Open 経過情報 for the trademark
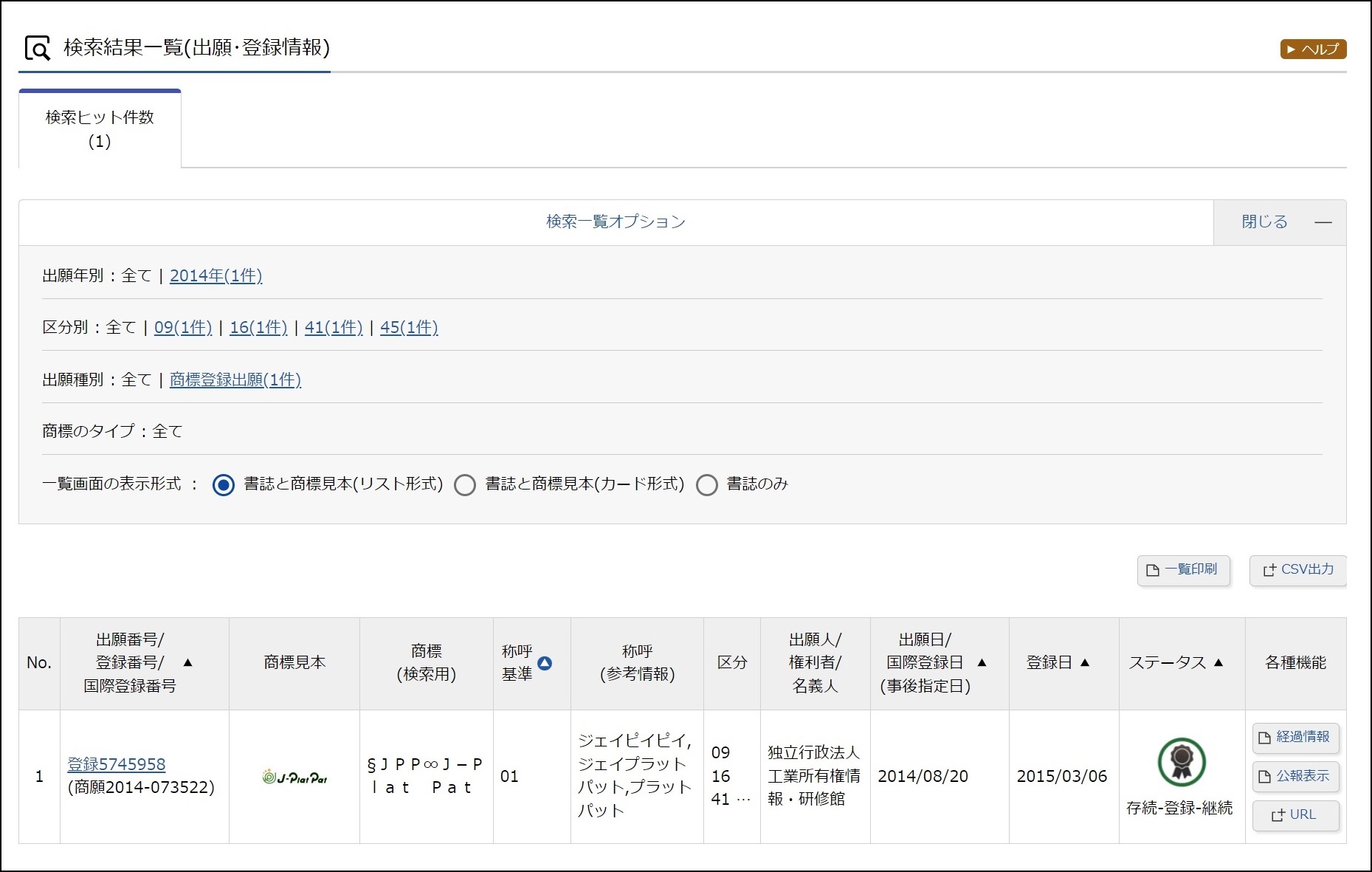Viewport: 1372px width, 872px height. 1295,737
